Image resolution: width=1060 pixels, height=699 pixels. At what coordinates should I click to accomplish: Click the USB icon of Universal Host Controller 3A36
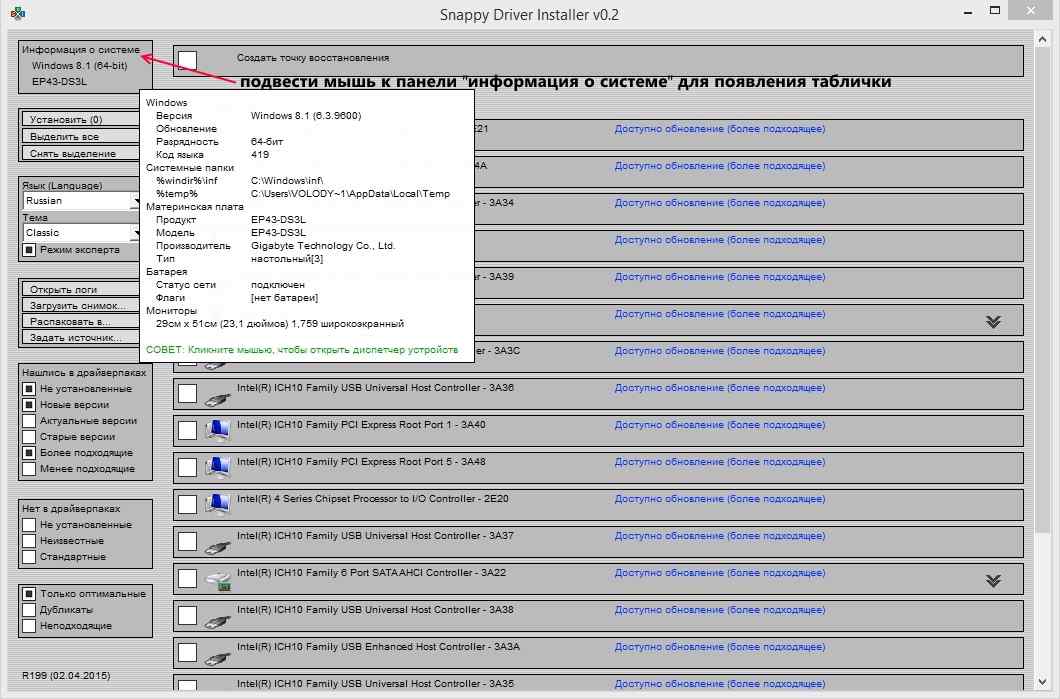(x=216, y=398)
